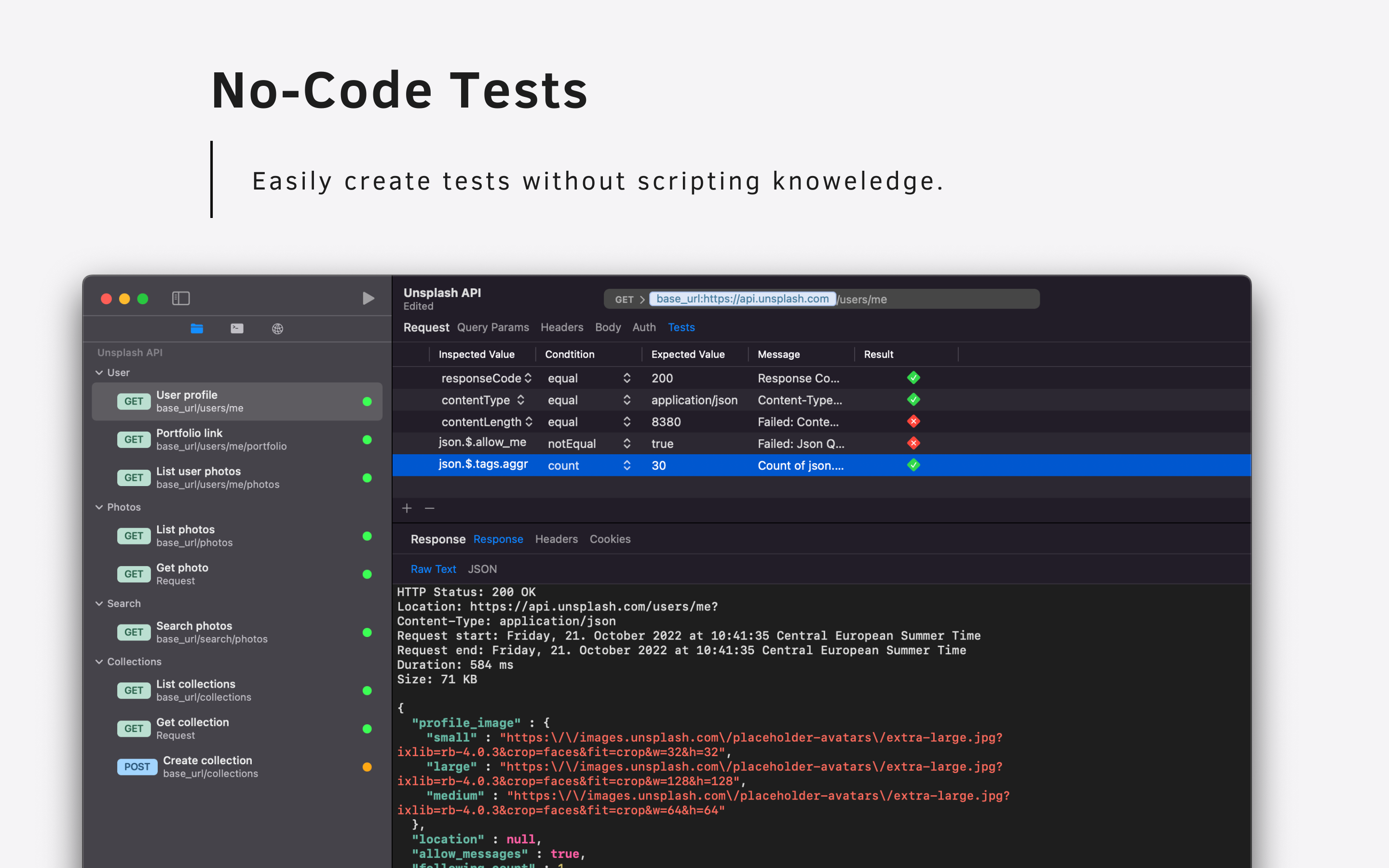Collapse the Search group
The width and height of the screenshot is (1389, 868).
tap(99, 603)
